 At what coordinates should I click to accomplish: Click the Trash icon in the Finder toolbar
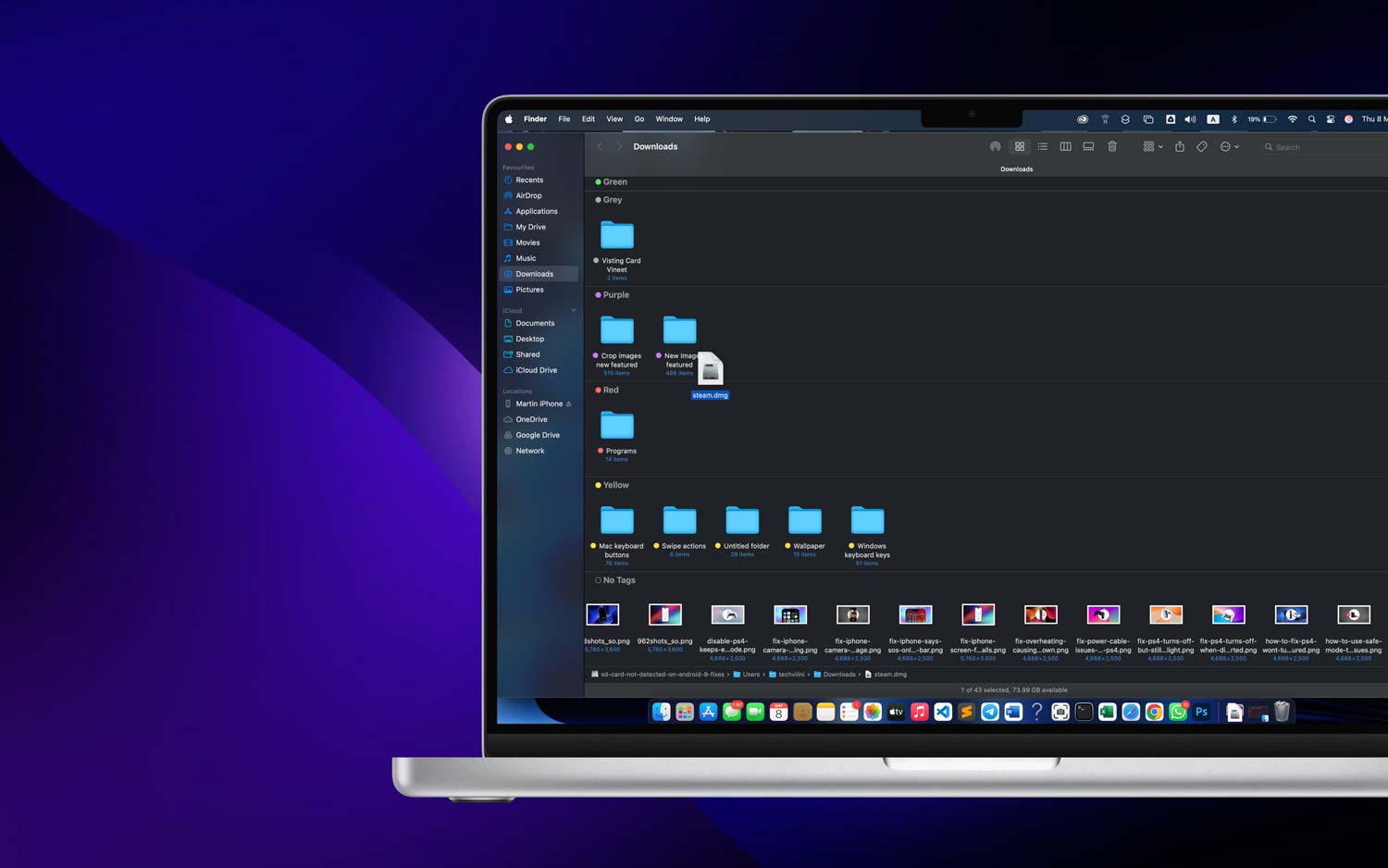(1113, 146)
